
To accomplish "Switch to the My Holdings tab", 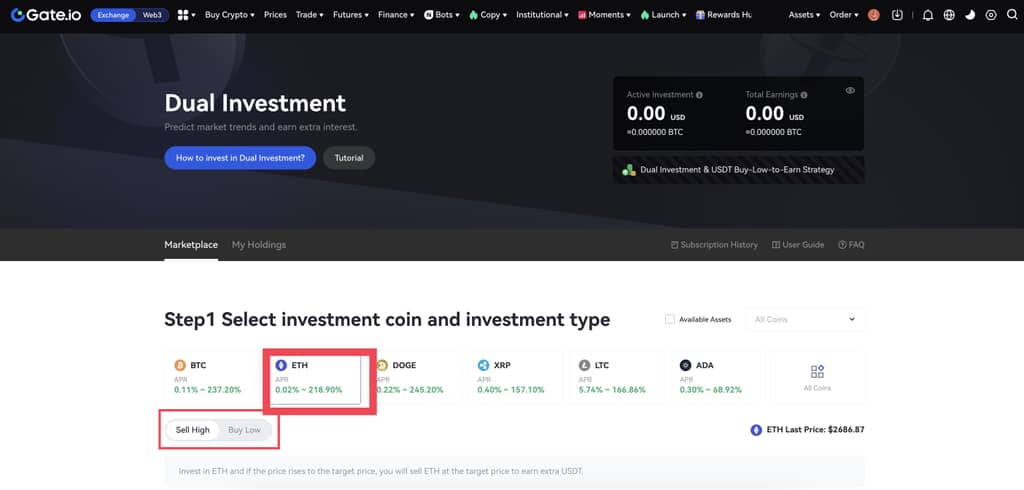I will (258, 245).
